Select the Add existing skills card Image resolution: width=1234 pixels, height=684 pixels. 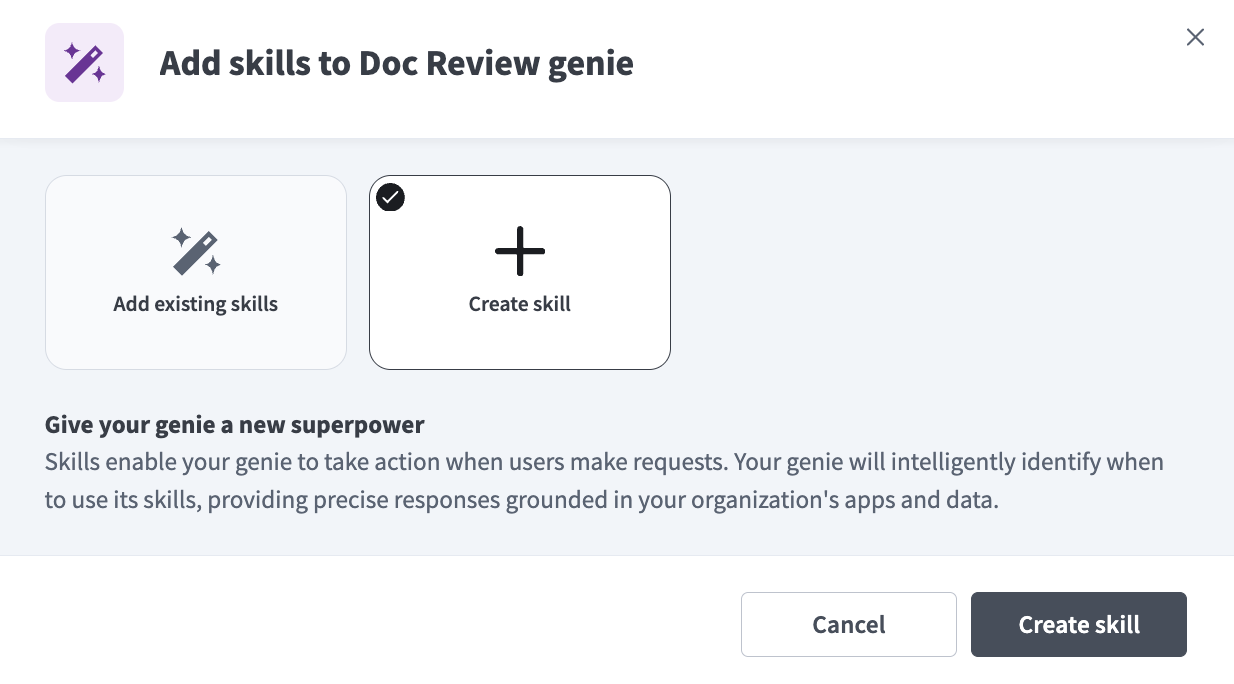[x=196, y=272]
